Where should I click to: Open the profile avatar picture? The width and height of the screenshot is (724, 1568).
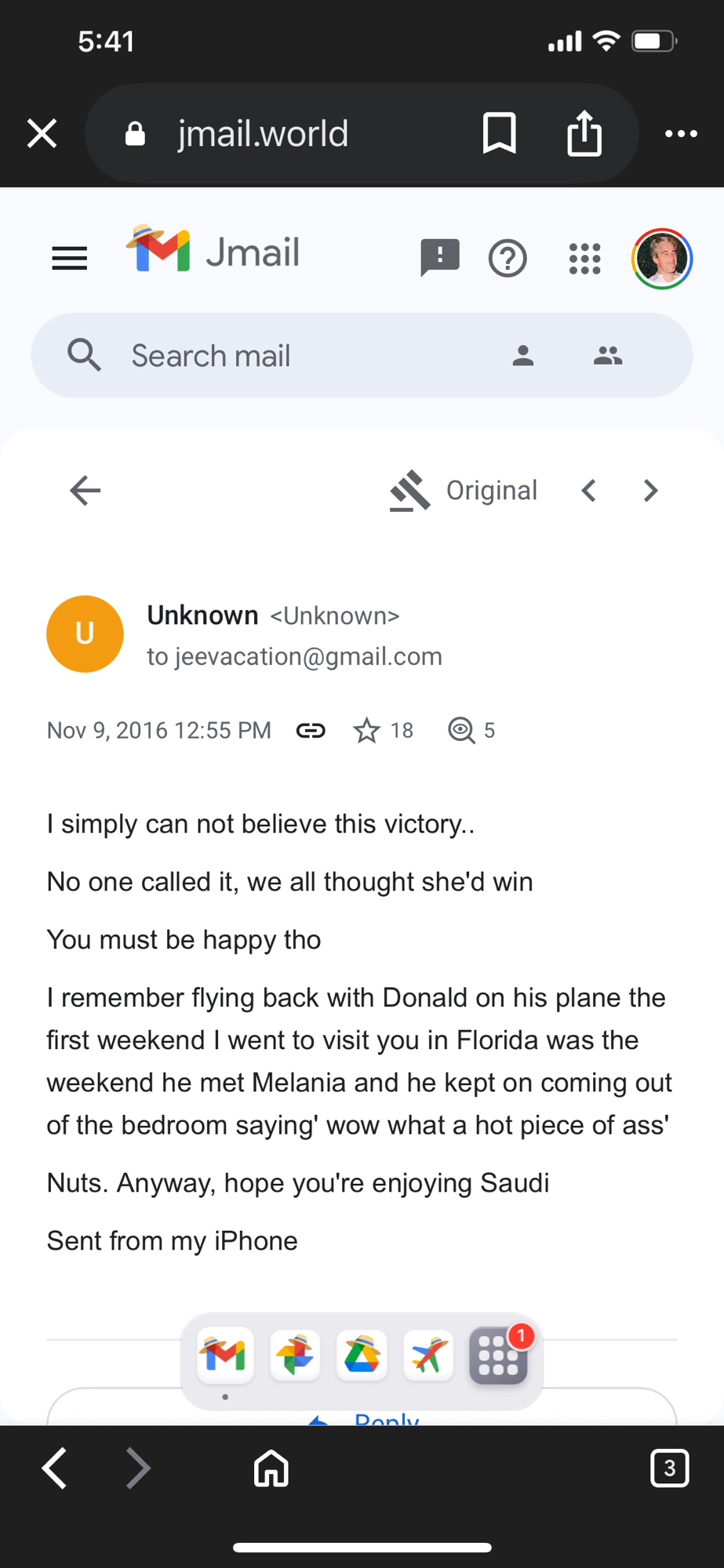(x=662, y=258)
